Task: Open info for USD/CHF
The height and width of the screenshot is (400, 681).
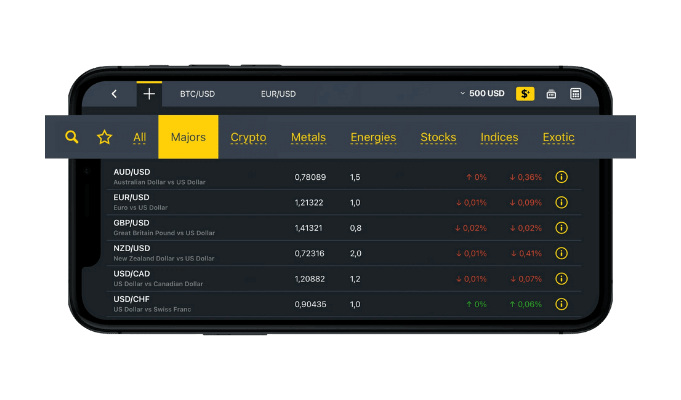Action: coord(561,304)
